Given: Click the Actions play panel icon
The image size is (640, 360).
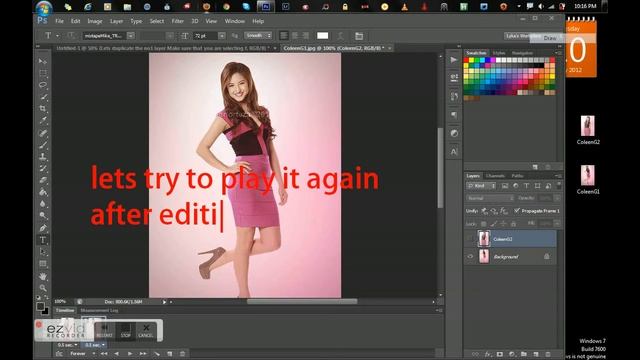Looking at the screenshot, I should tap(454, 60).
